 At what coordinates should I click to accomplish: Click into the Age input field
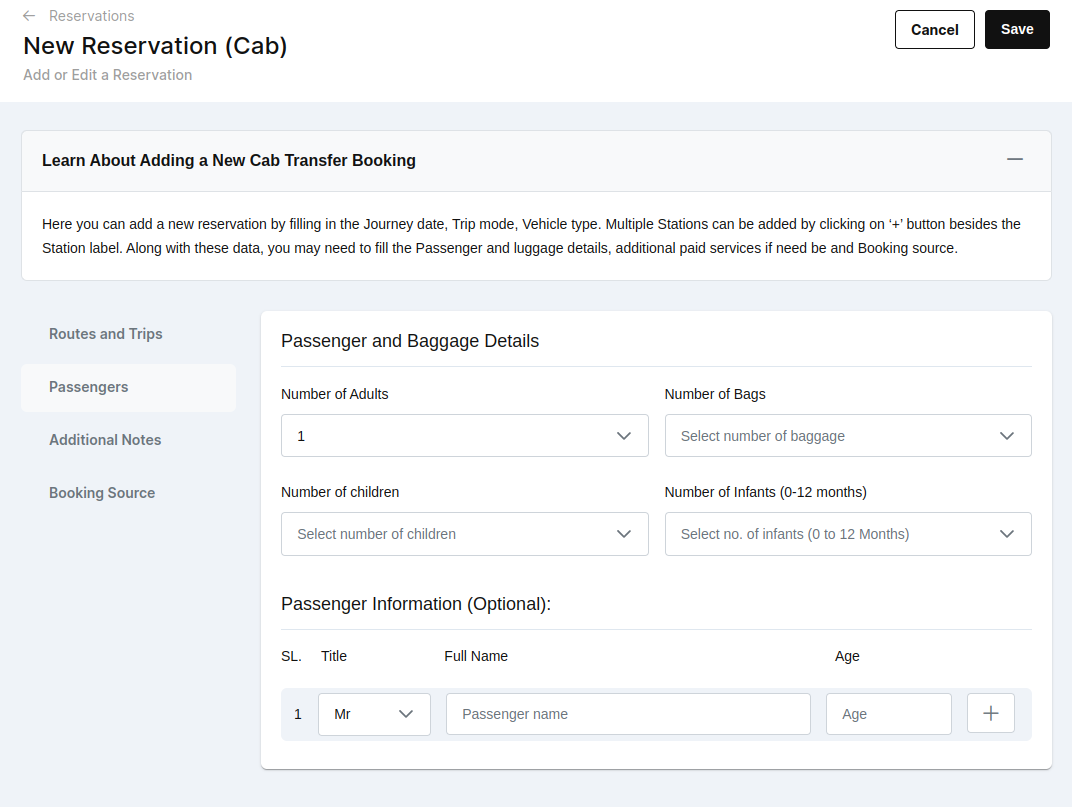pos(888,714)
